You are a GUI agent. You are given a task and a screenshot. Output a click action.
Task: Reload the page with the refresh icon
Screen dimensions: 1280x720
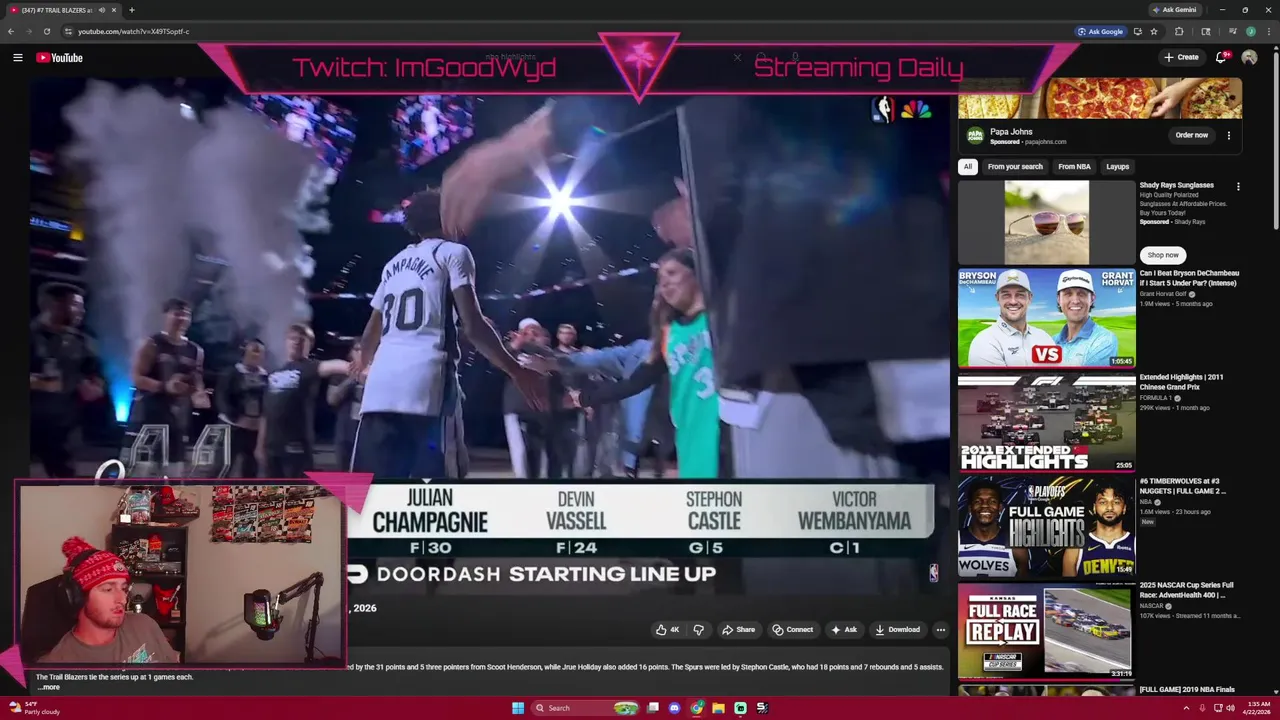point(46,31)
